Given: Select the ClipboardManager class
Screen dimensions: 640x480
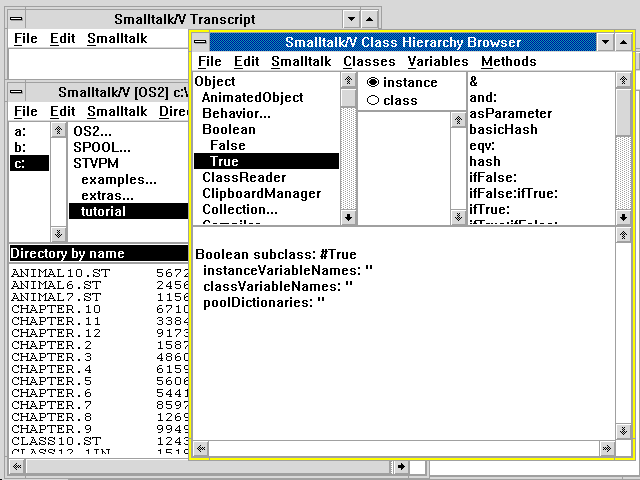Looking at the screenshot, I should point(262,193).
